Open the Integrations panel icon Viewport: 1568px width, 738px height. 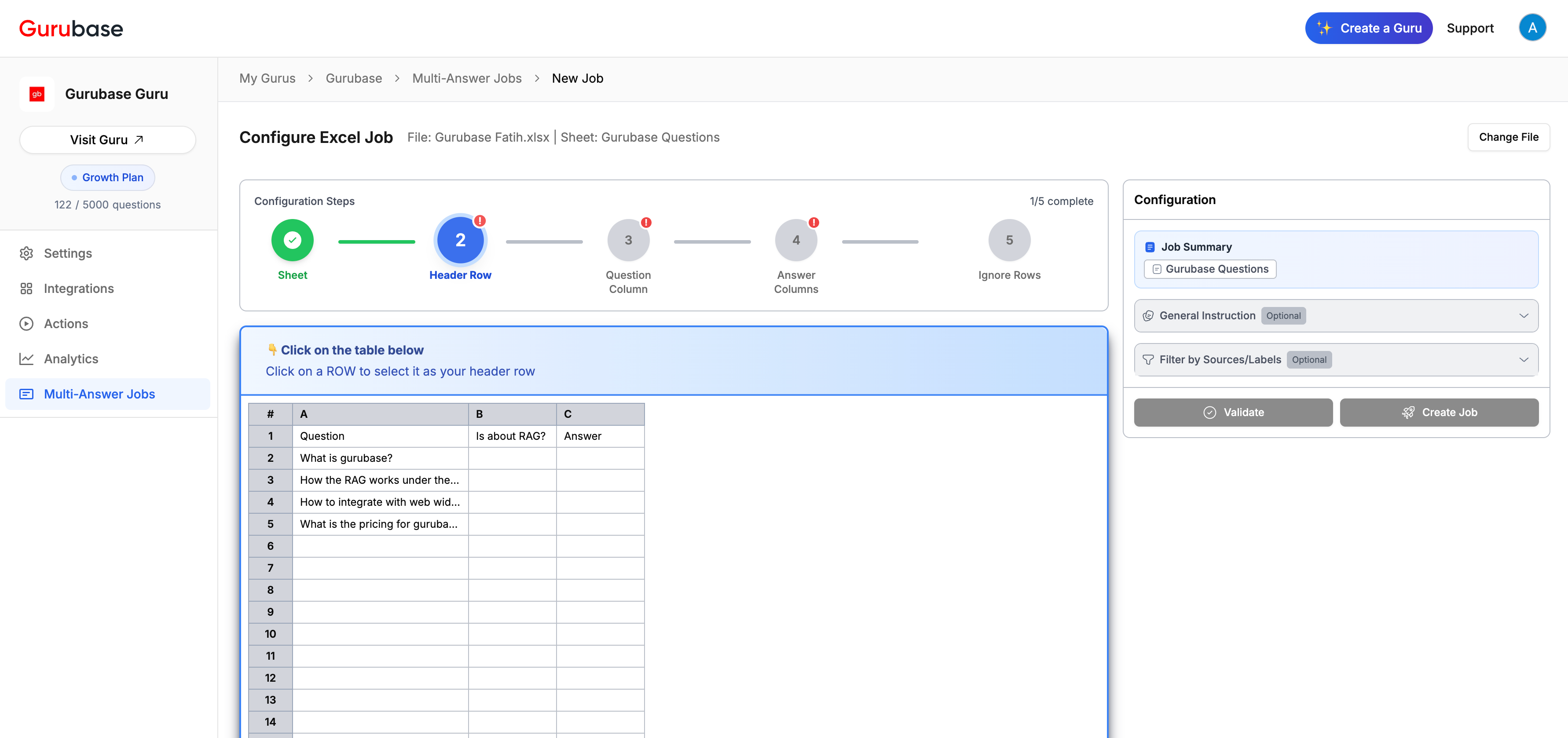point(27,288)
